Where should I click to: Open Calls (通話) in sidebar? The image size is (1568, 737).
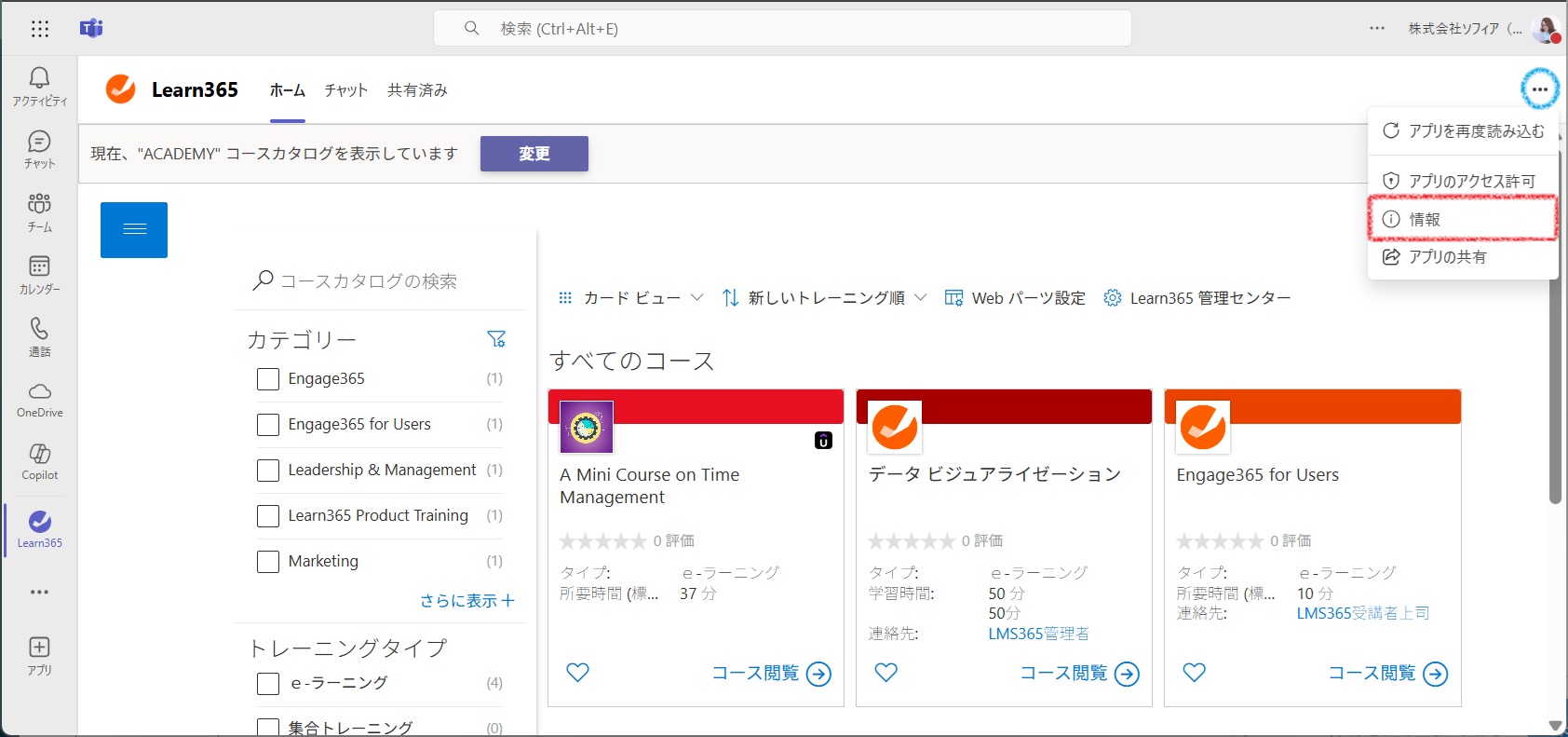[x=39, y=337]
